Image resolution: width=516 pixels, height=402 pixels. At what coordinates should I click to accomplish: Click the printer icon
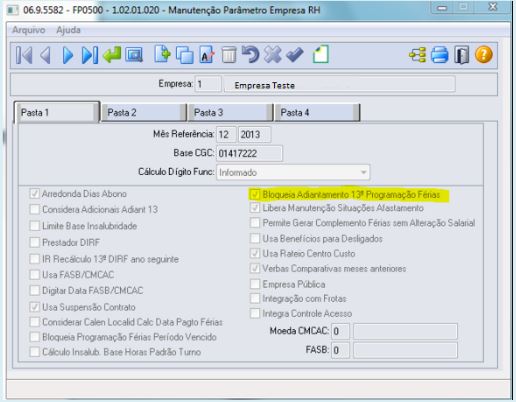click(x=440, y=55)
